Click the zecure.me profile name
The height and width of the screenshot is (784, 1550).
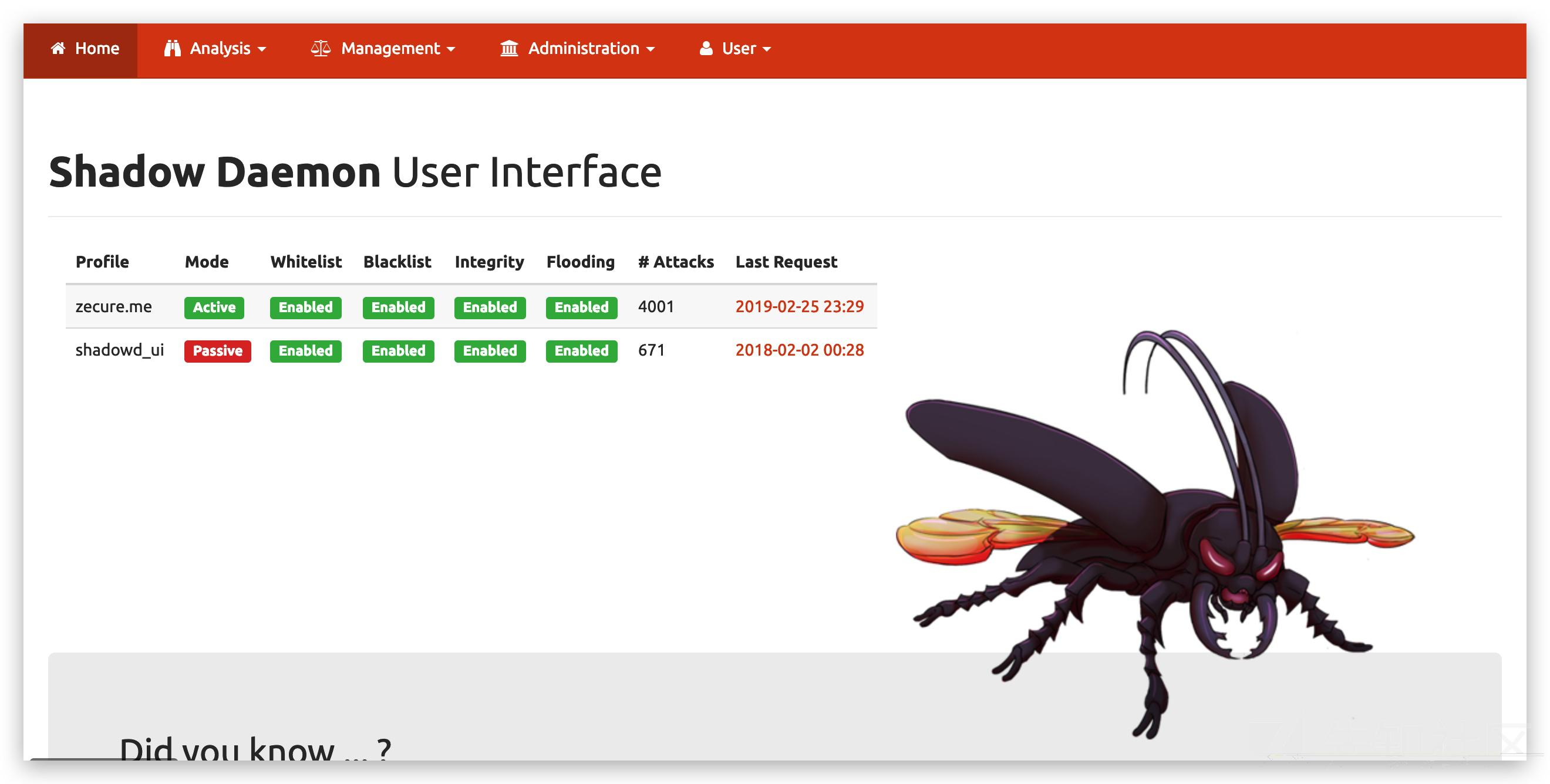[x=113, y=307]
